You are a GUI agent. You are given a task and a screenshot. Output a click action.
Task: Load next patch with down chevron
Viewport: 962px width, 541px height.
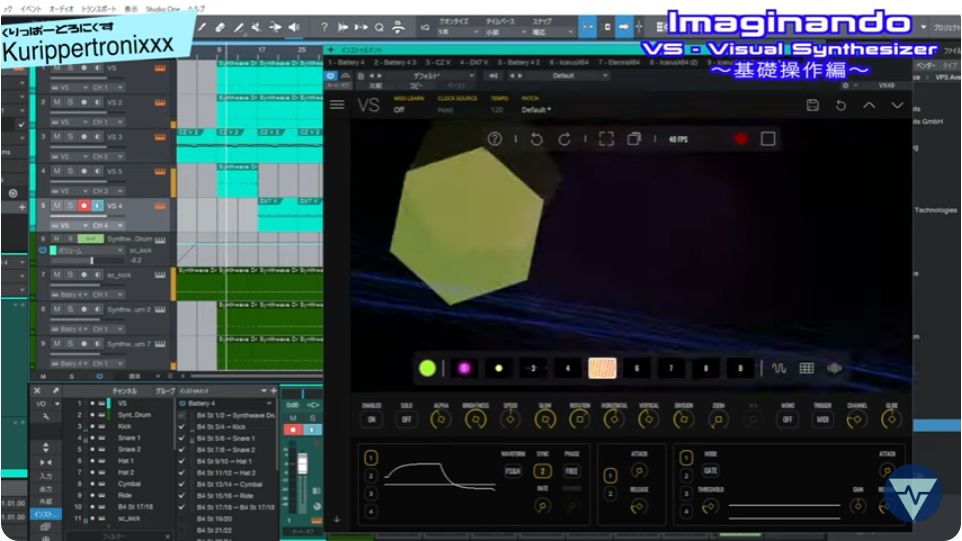point(897,105)
